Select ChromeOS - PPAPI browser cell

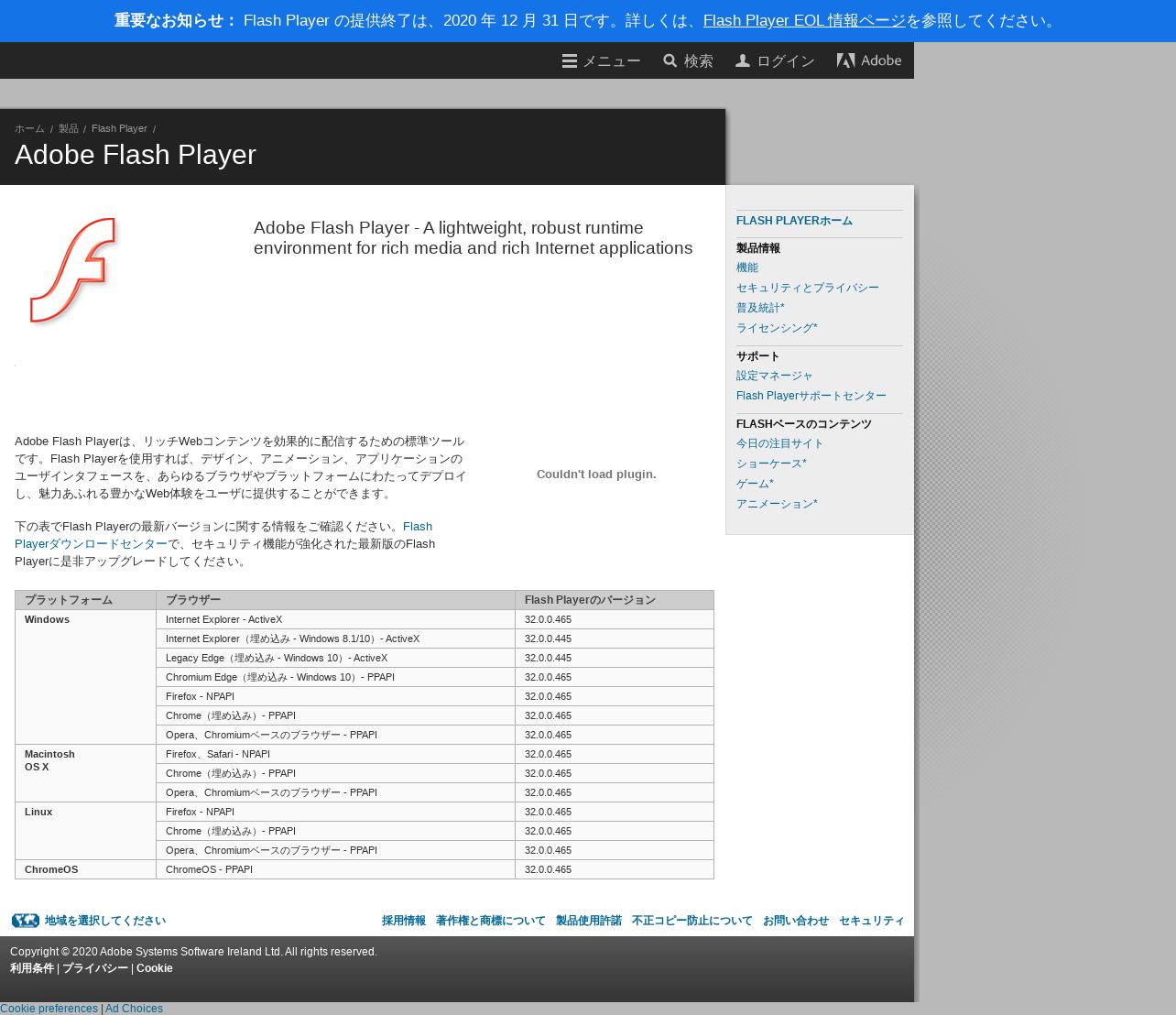[x=336, y=869]
